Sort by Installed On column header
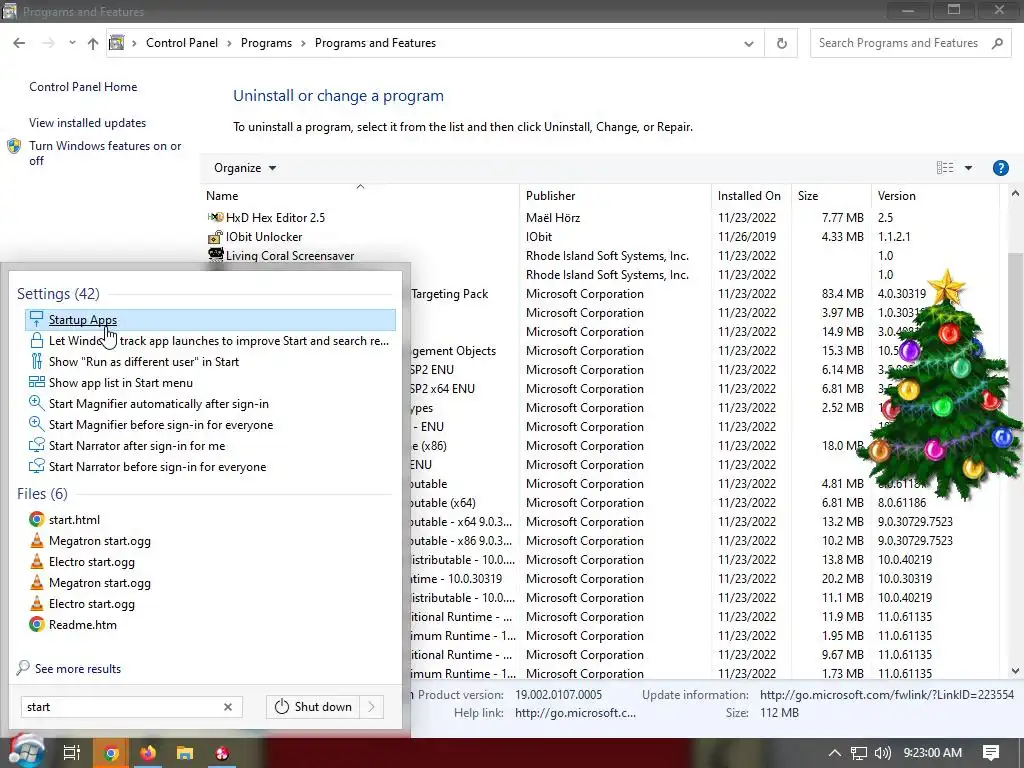 [x=751, y=196]
